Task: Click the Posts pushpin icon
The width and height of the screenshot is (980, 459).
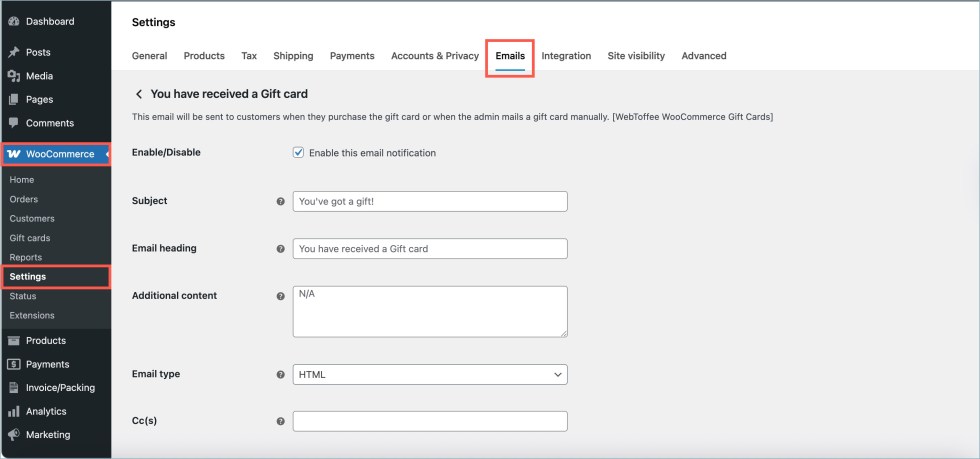Action: click(14, 53)
